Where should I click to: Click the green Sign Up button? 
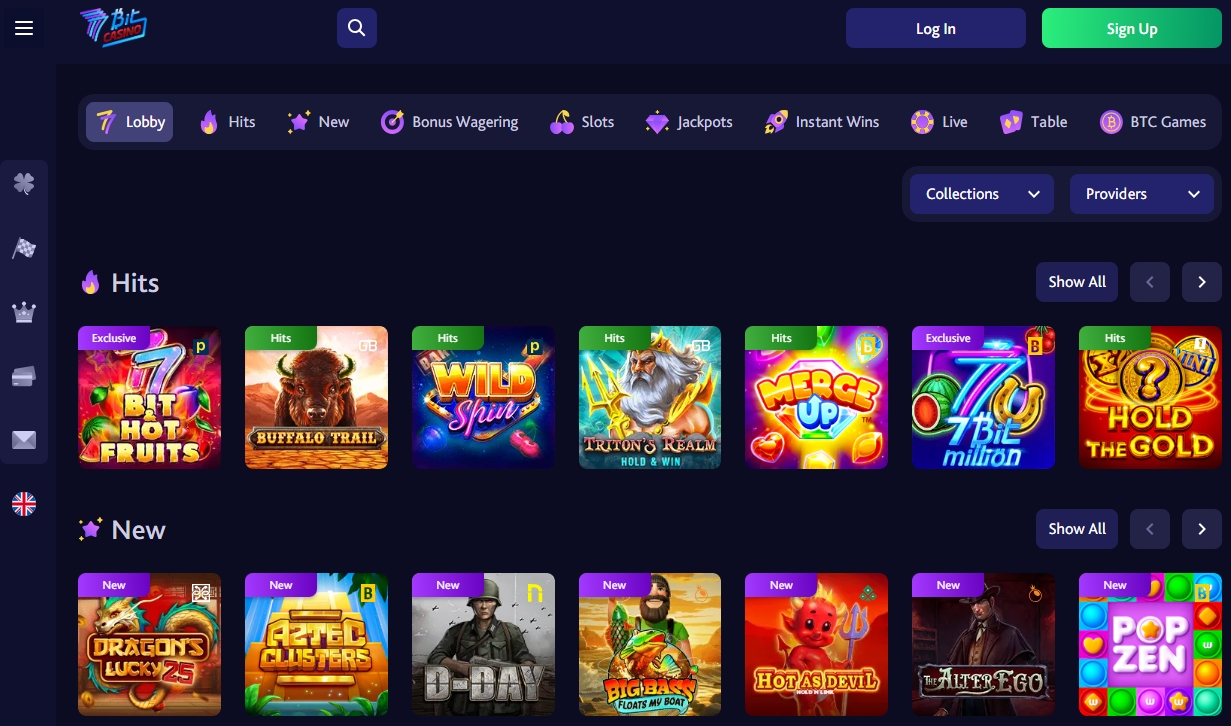[1132, 28]
